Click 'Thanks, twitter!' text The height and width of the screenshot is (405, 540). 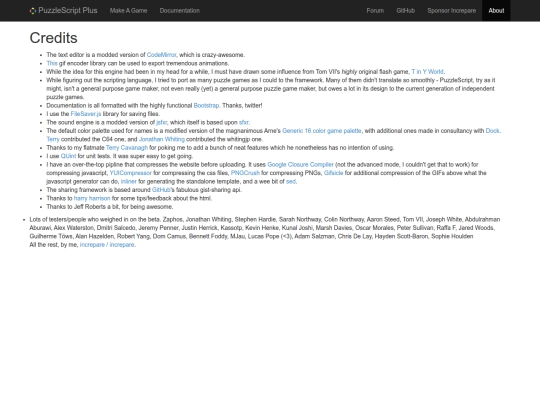242,105
